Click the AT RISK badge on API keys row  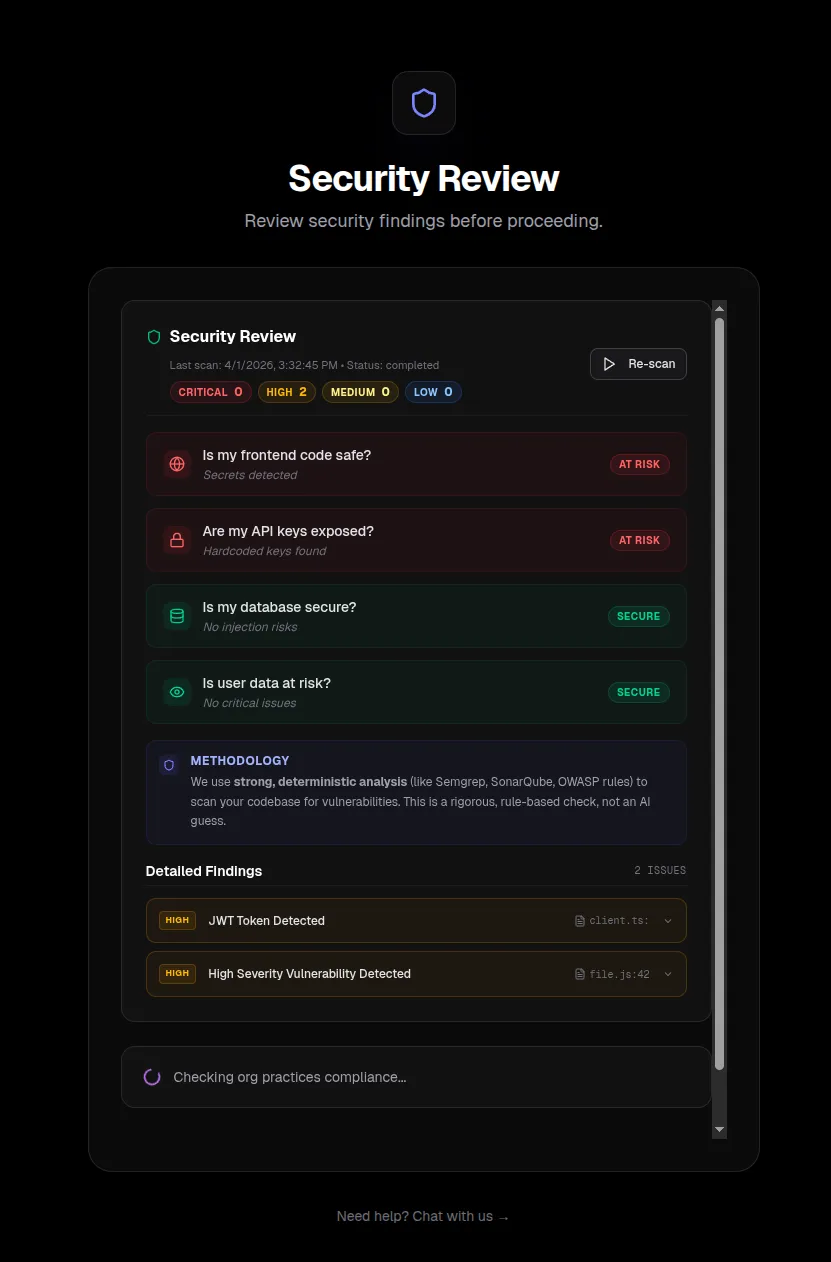pos(639,540)
